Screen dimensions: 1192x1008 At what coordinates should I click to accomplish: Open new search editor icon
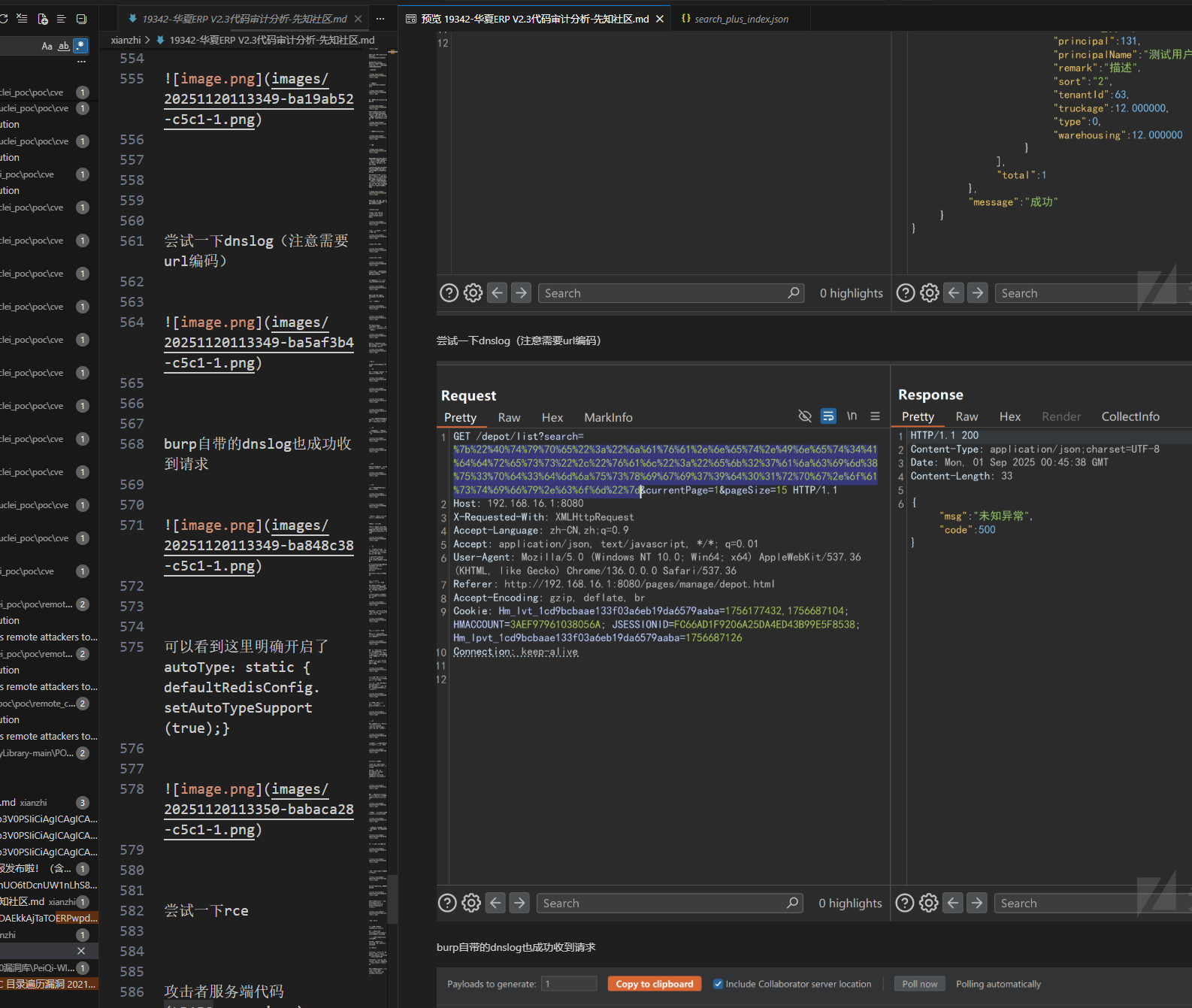(x=42, y=19)
